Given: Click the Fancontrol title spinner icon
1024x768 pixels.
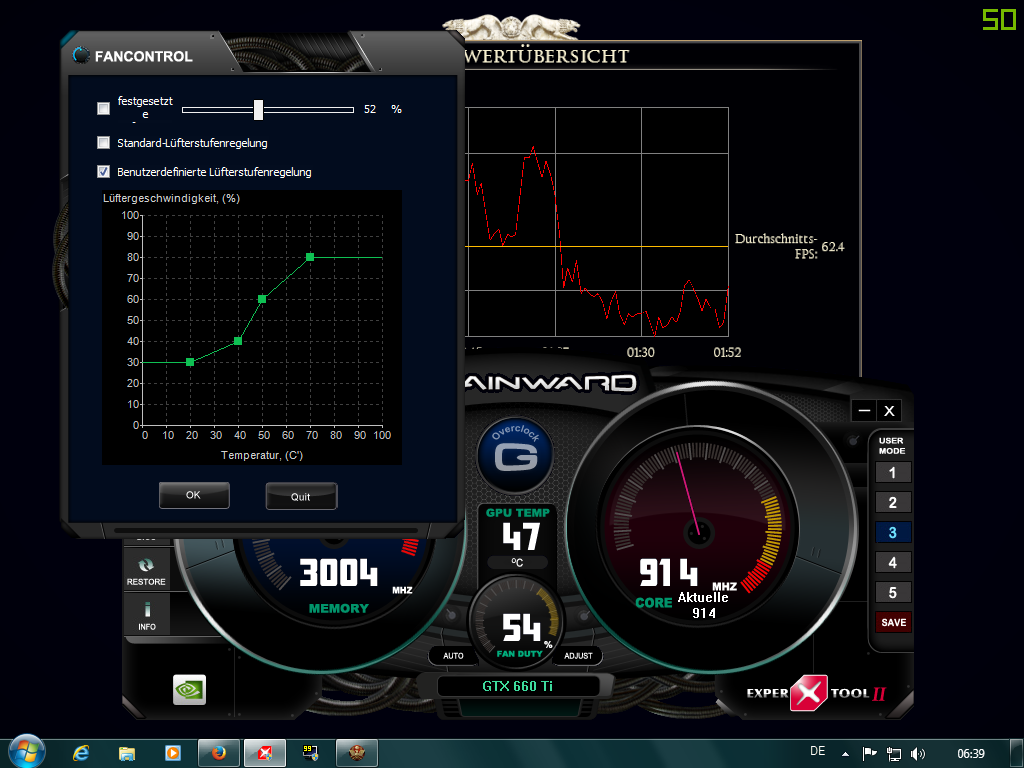Looking at the screenshot, I should [x=81, y=56].
